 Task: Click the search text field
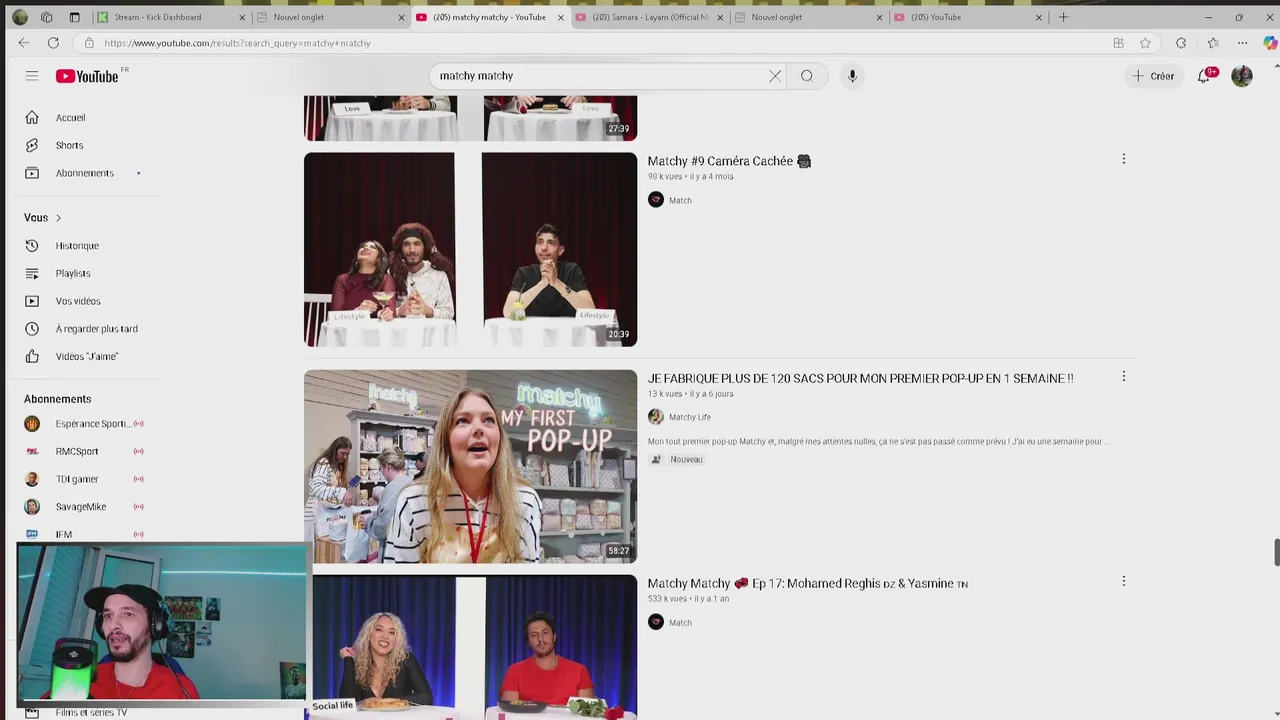pos(600,76)
